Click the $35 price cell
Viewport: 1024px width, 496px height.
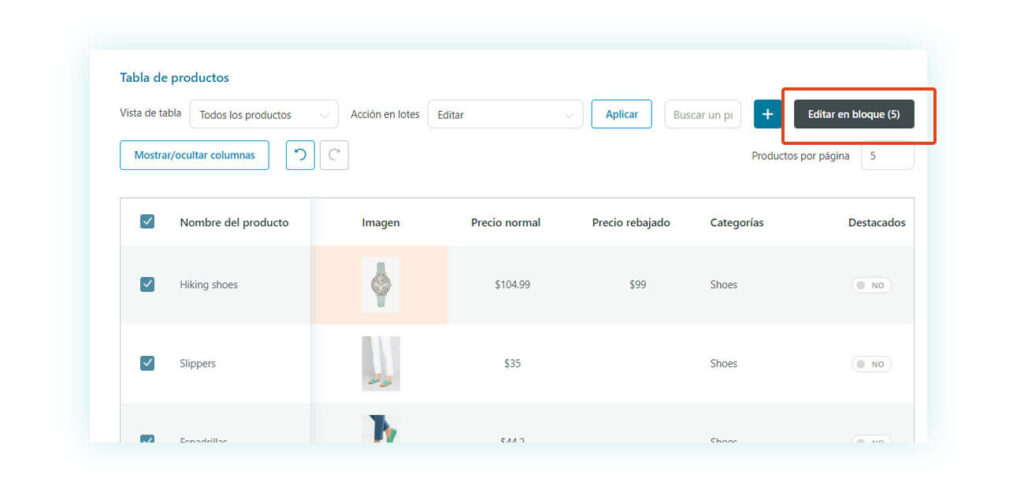tap(513, 364)
